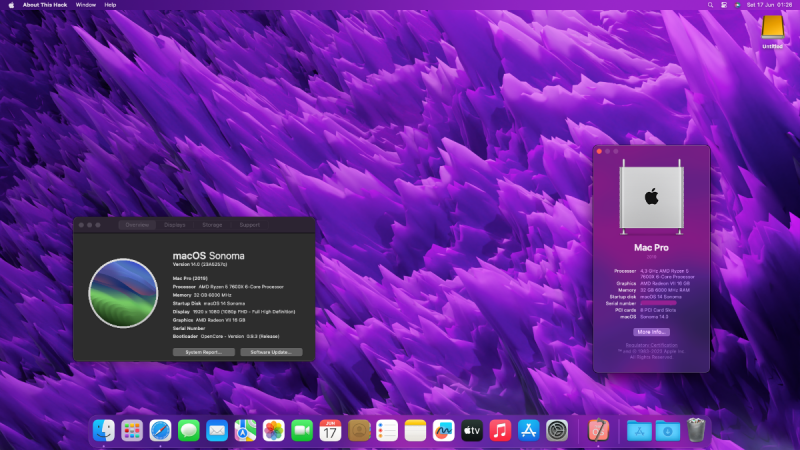This screenshot has width=800, height=450.
Task: Open Control Center in the menu bar
Action: coord(724,5)
